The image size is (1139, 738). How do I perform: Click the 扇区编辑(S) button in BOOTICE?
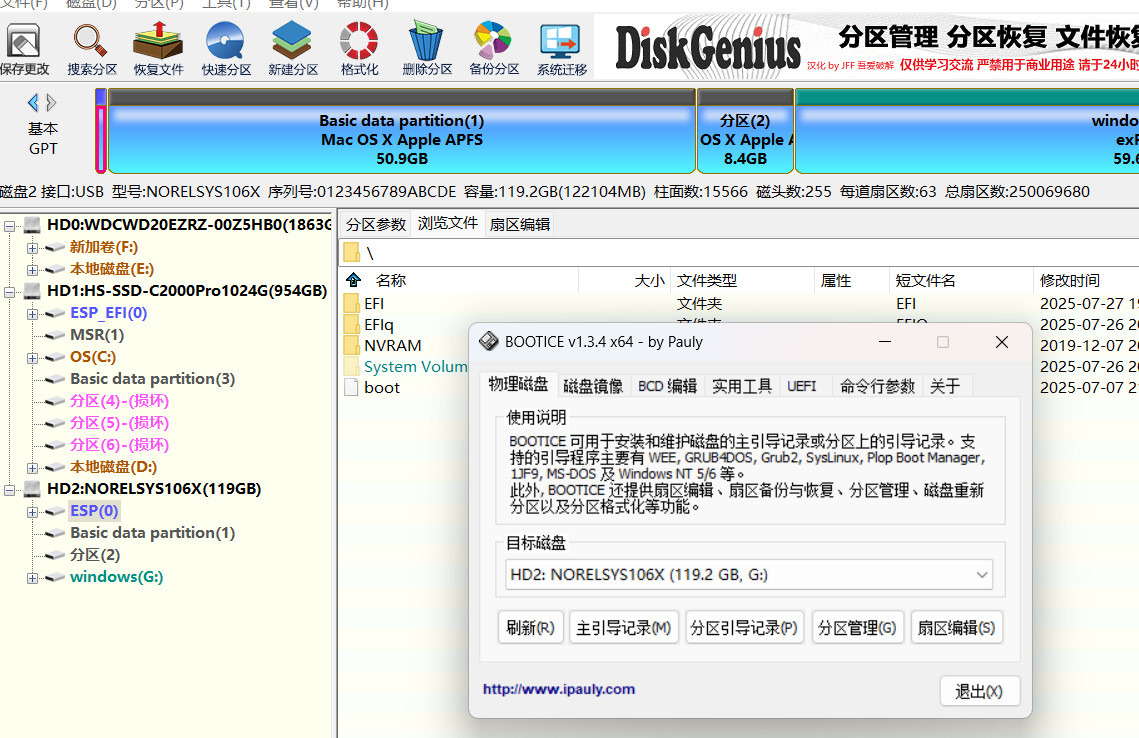[957, 628]
